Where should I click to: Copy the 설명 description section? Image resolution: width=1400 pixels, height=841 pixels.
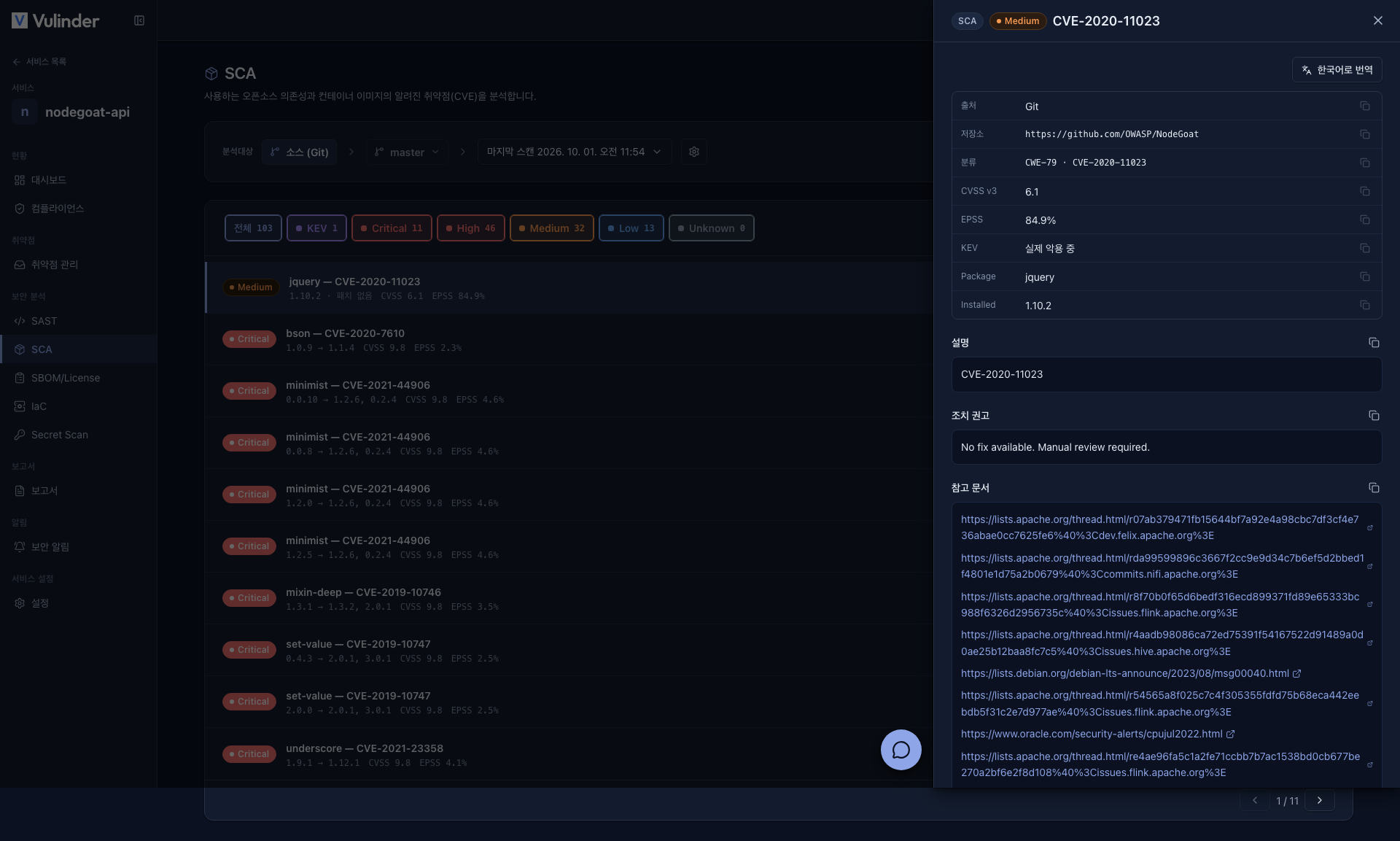point(1374,342)
